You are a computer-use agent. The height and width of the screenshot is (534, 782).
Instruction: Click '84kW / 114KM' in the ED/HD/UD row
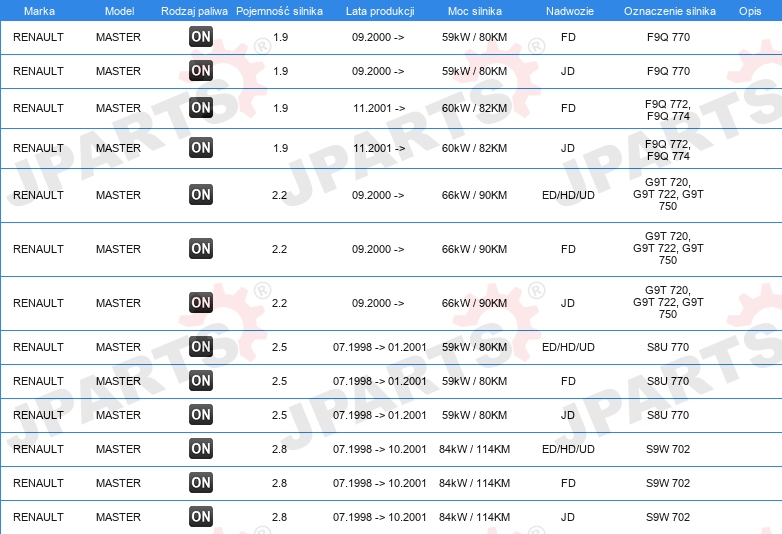(x=474, y=449)
